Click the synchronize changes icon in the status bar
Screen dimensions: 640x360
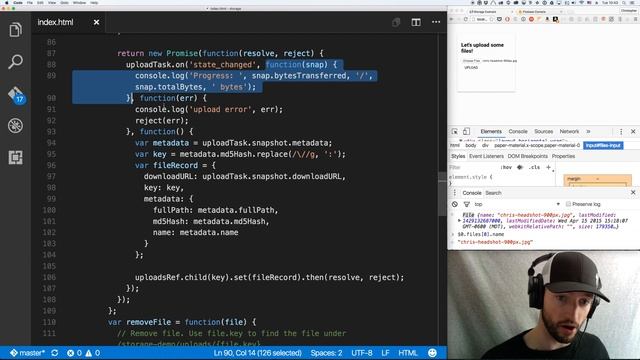55,353
